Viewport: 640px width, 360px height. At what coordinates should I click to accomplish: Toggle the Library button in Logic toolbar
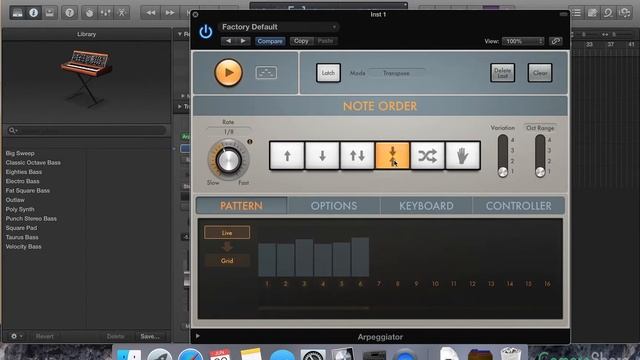point(18,13)
